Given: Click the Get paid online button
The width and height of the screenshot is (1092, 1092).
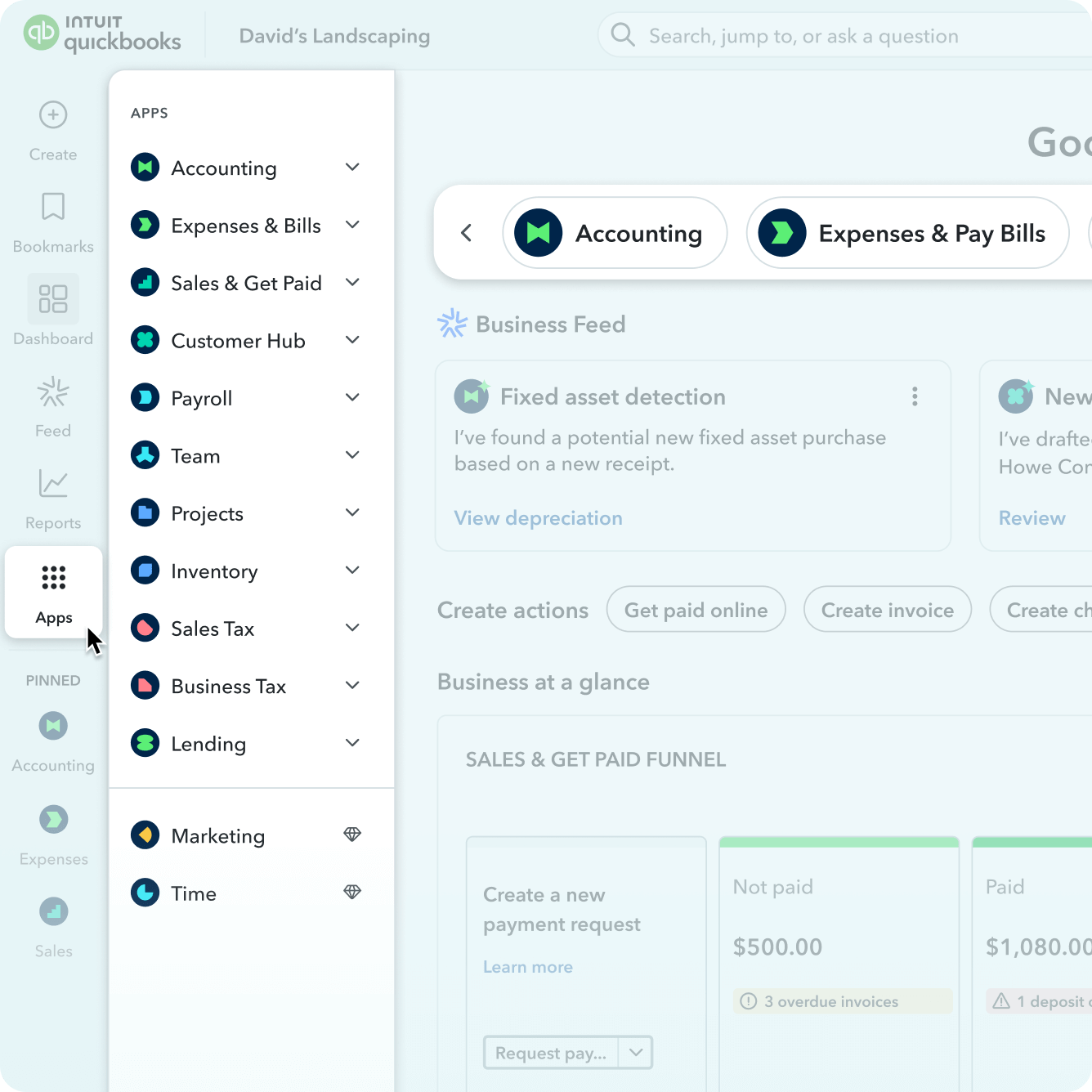Looking at the screenshot, I should click(x=696, y=610).
